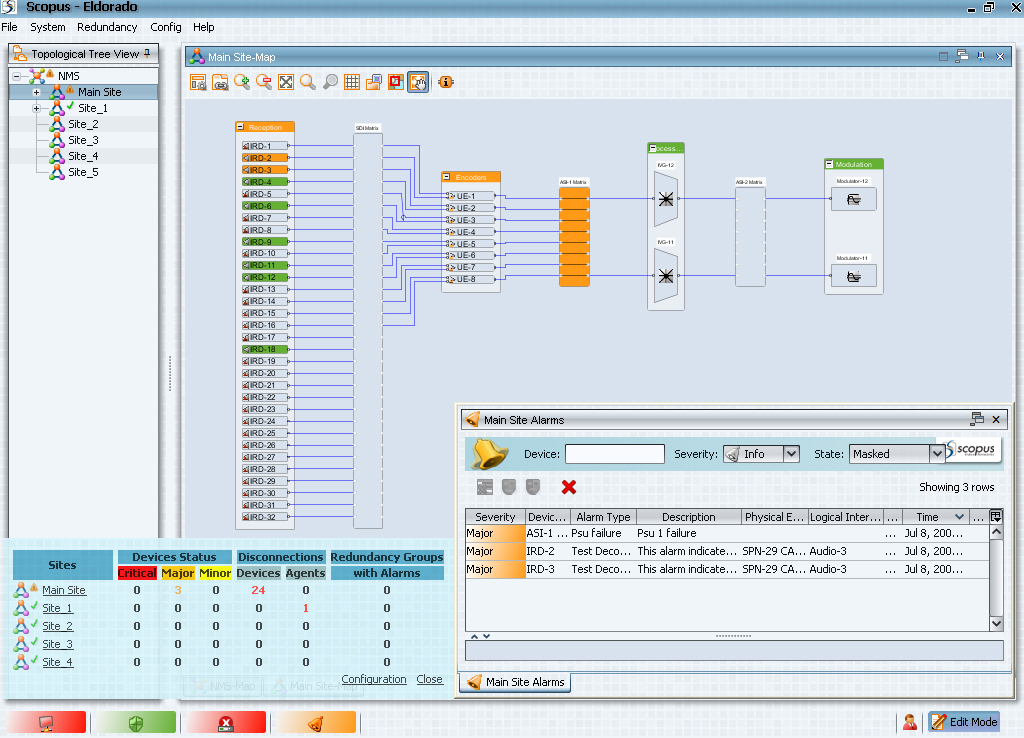Open the Site_4 link in Sites table

coord(57,662)
